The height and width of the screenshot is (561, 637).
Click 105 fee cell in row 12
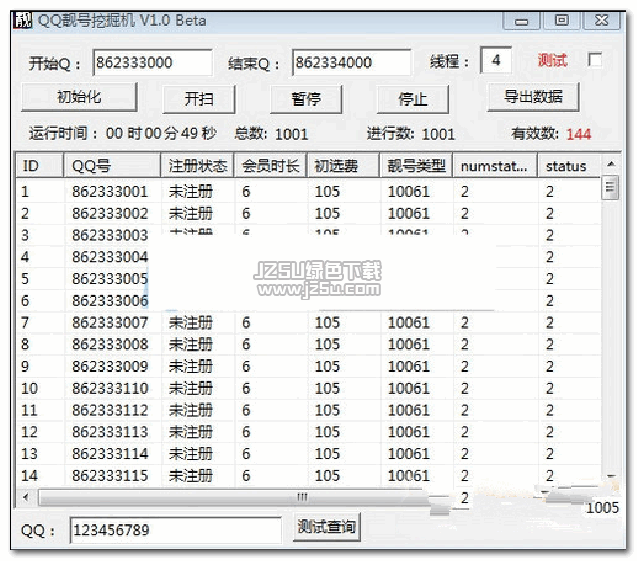coord(327,432)
